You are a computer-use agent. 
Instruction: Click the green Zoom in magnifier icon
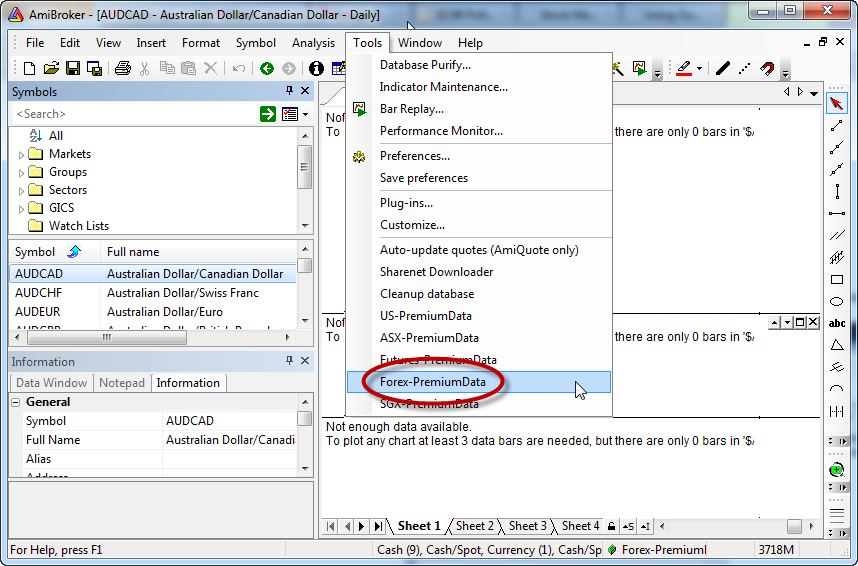coord(836,470)
